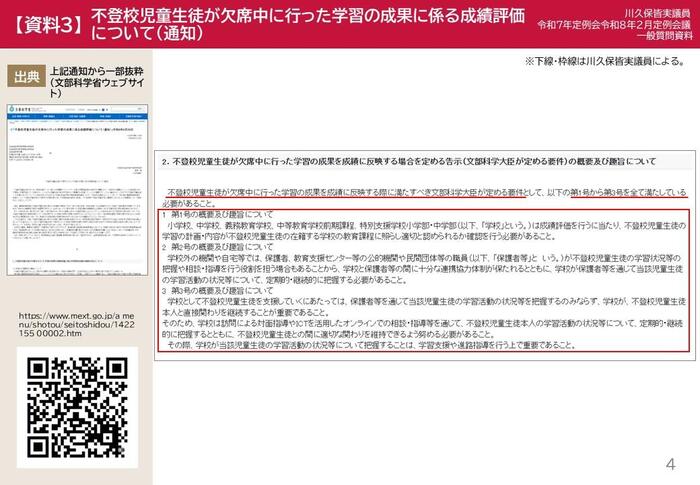This screenshot has height=485, width=700.
Task: Click the 【資料3】 label in the title bar
Action: coord(44,20)
